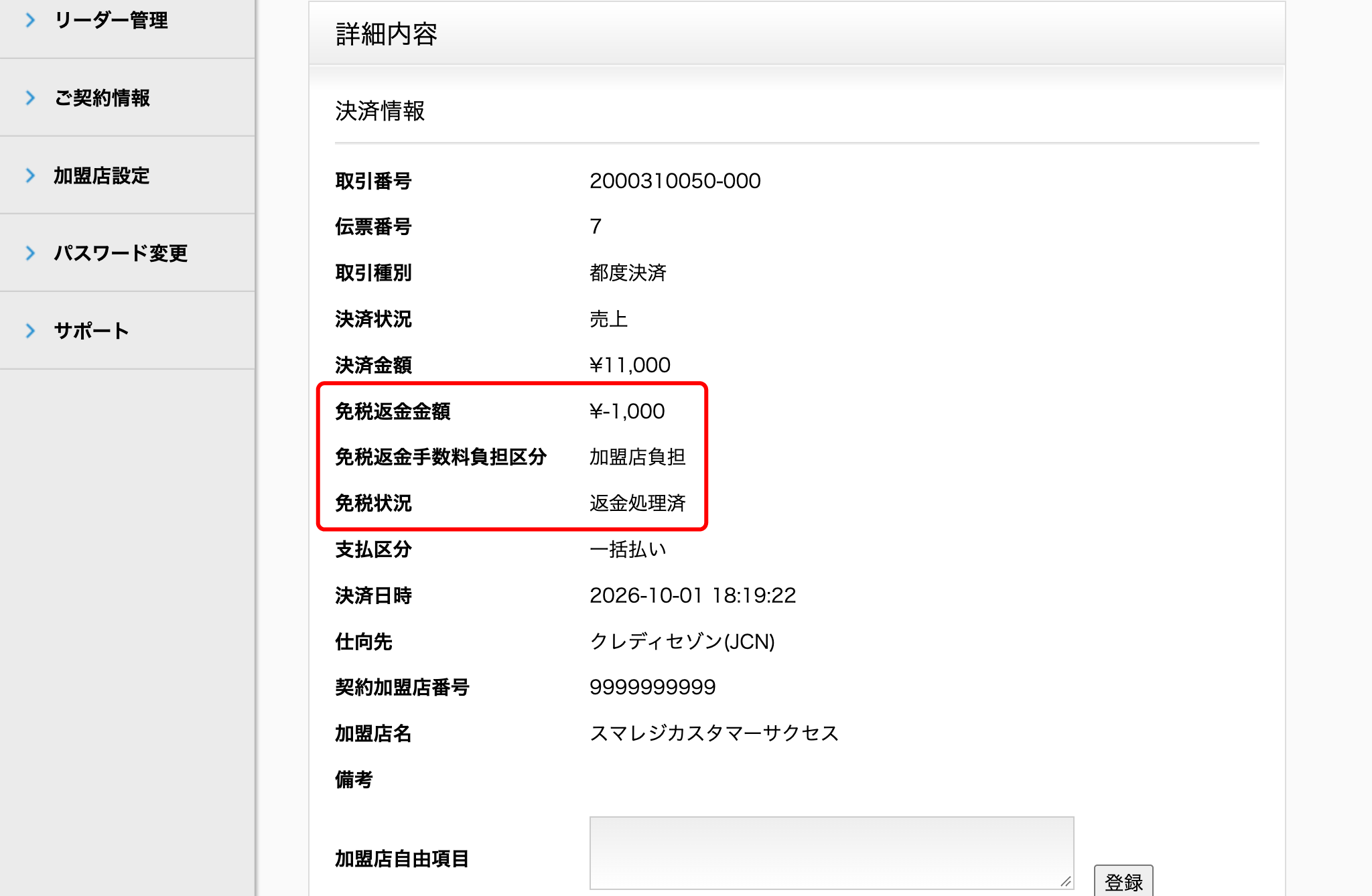Viewport: 1372px width, 896px height.
Task: Click transaction number 2000310050-000
Action: (x=675, y=181)
